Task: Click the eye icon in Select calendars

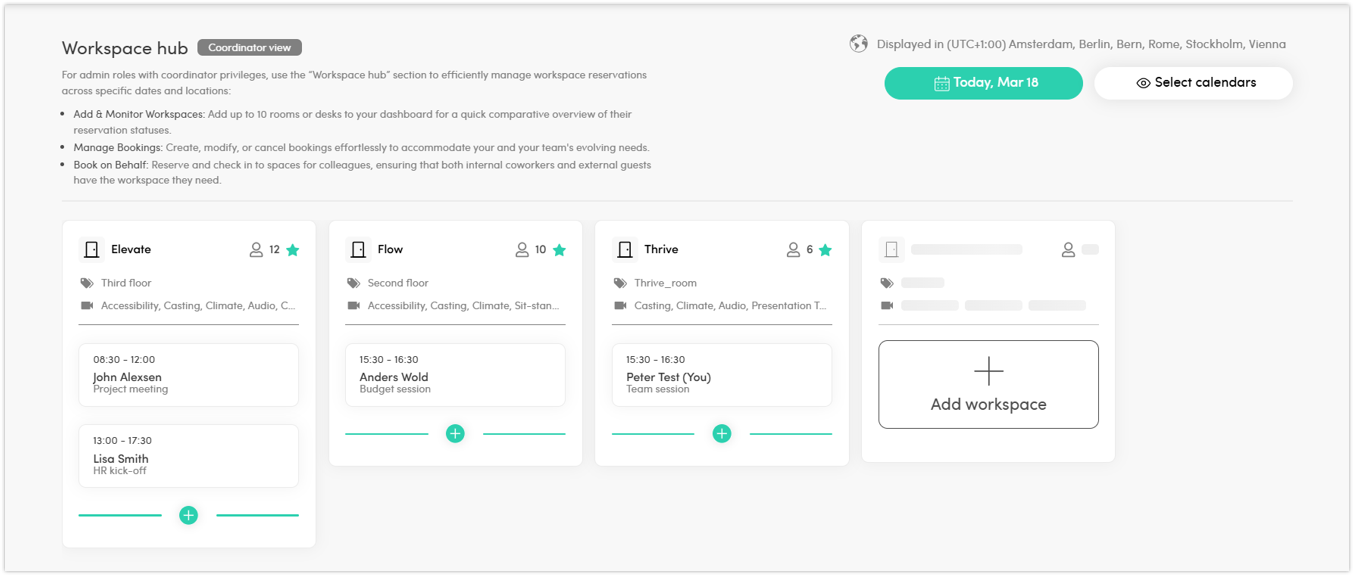Action: (x=1143, y=83)
